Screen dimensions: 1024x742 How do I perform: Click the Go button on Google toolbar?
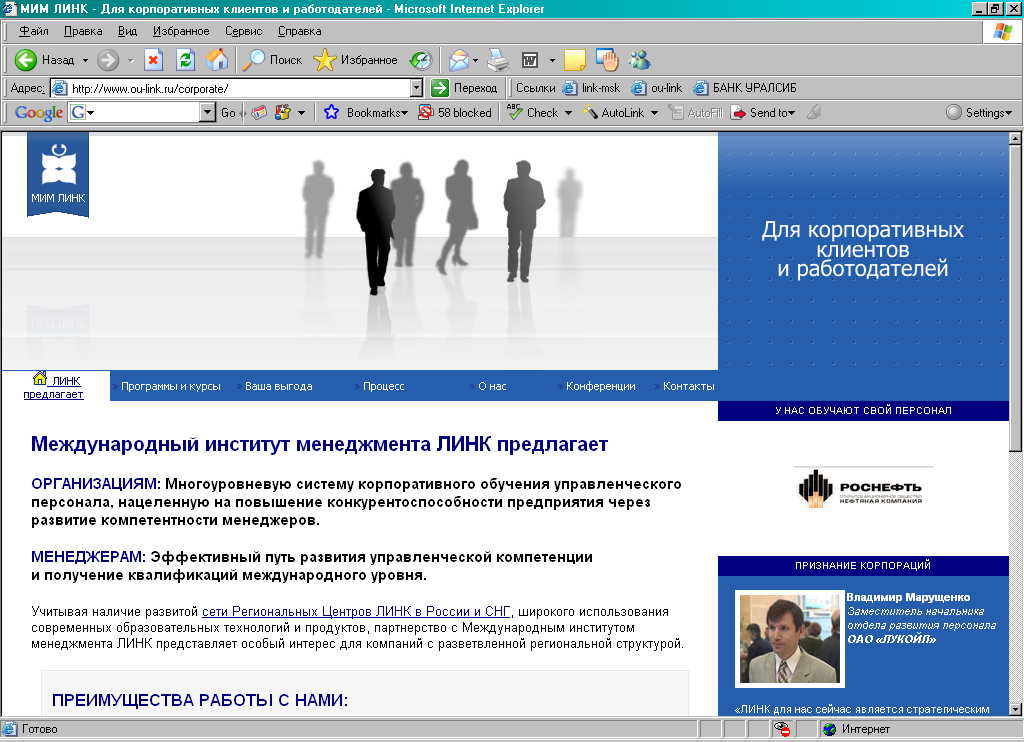(x=228, y=112)
